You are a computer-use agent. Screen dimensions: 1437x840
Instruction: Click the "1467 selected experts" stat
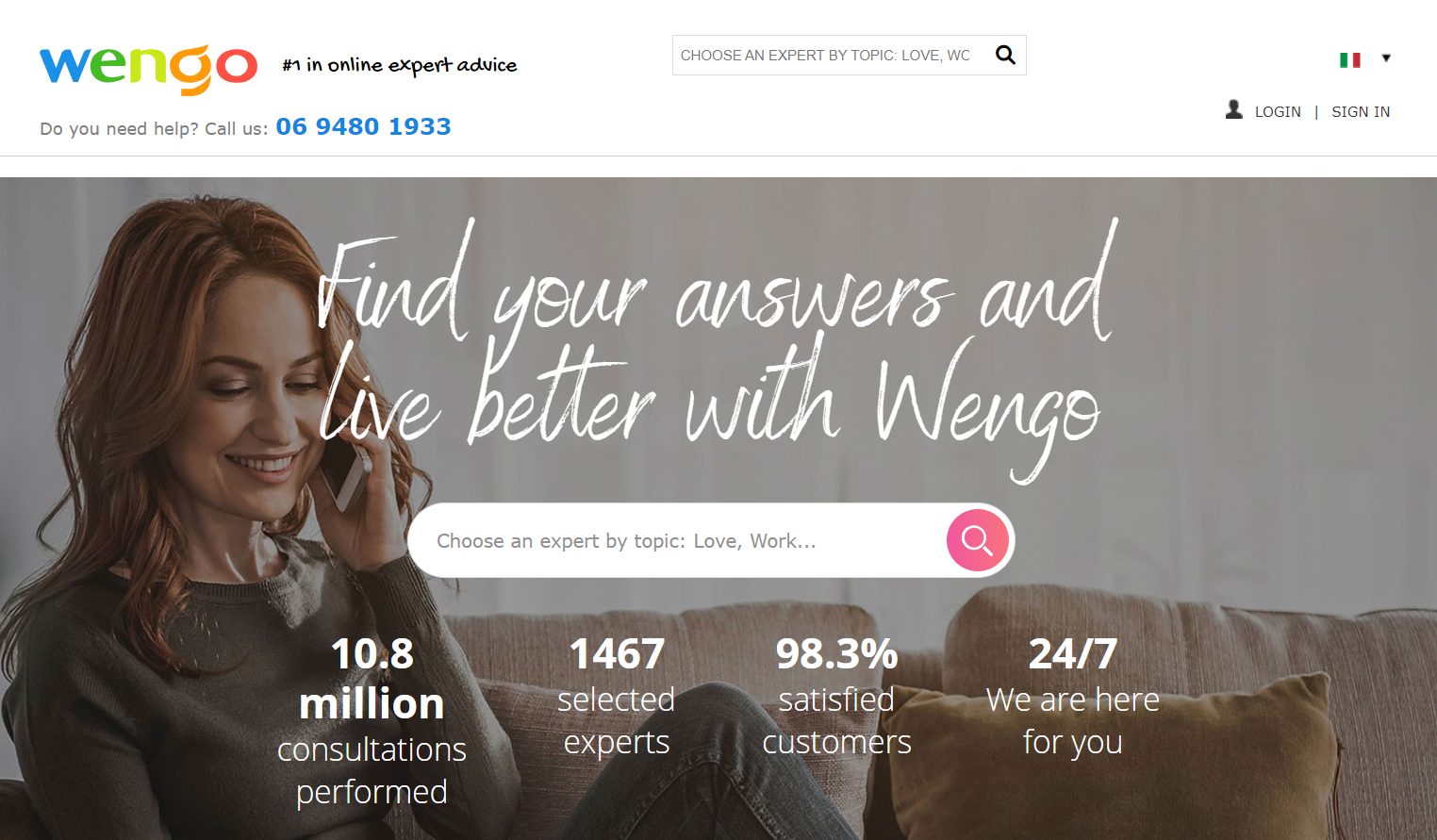617,697
